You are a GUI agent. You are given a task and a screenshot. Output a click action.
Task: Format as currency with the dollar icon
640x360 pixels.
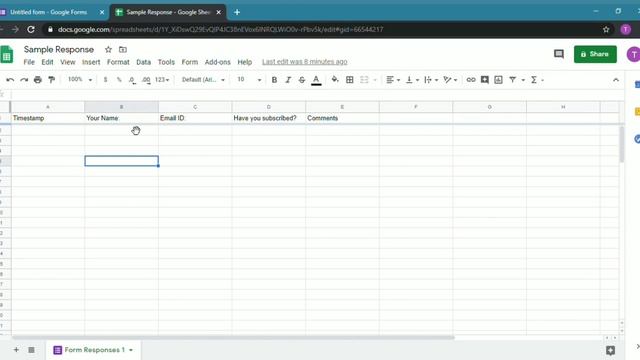tap(105, 80)
